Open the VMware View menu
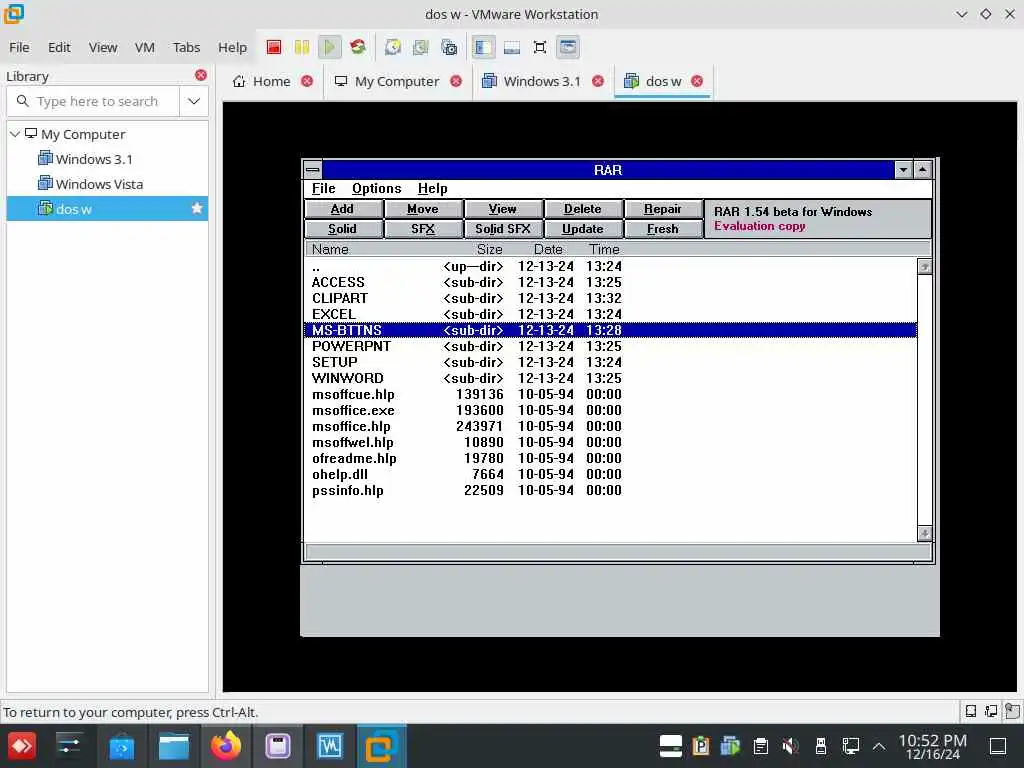 pos(103,47)
